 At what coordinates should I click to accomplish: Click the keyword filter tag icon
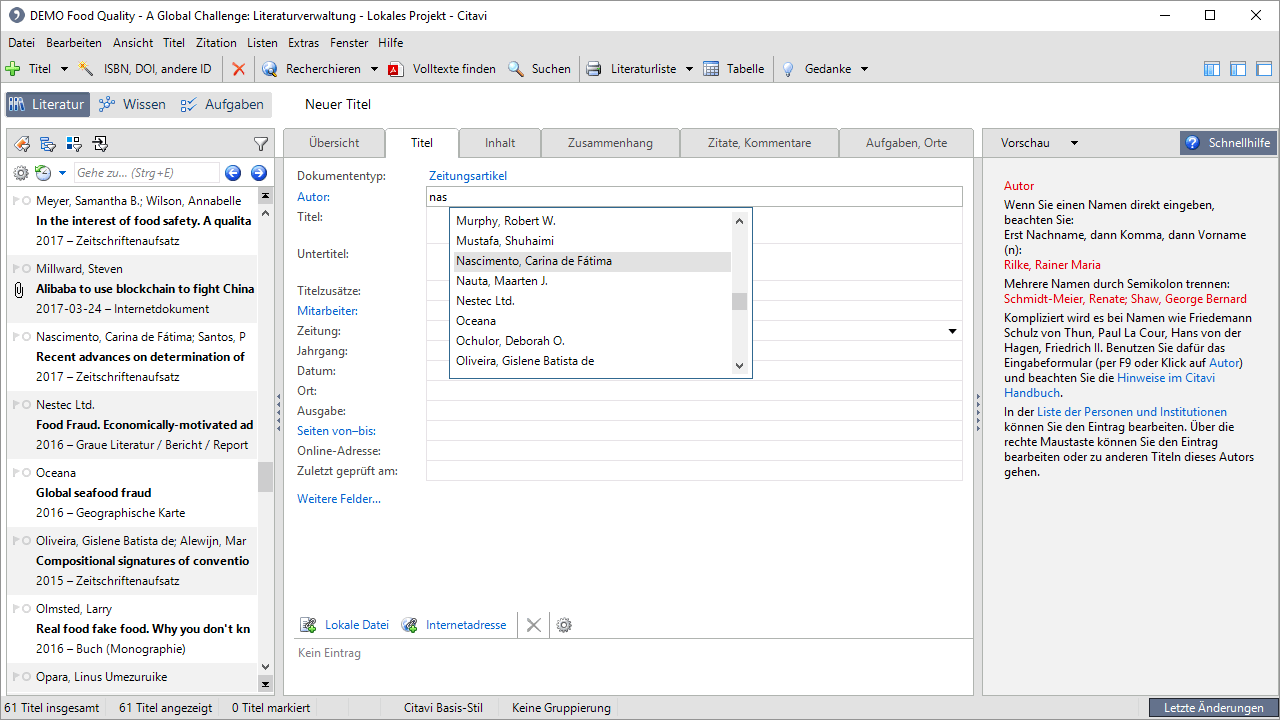(21, 143)
